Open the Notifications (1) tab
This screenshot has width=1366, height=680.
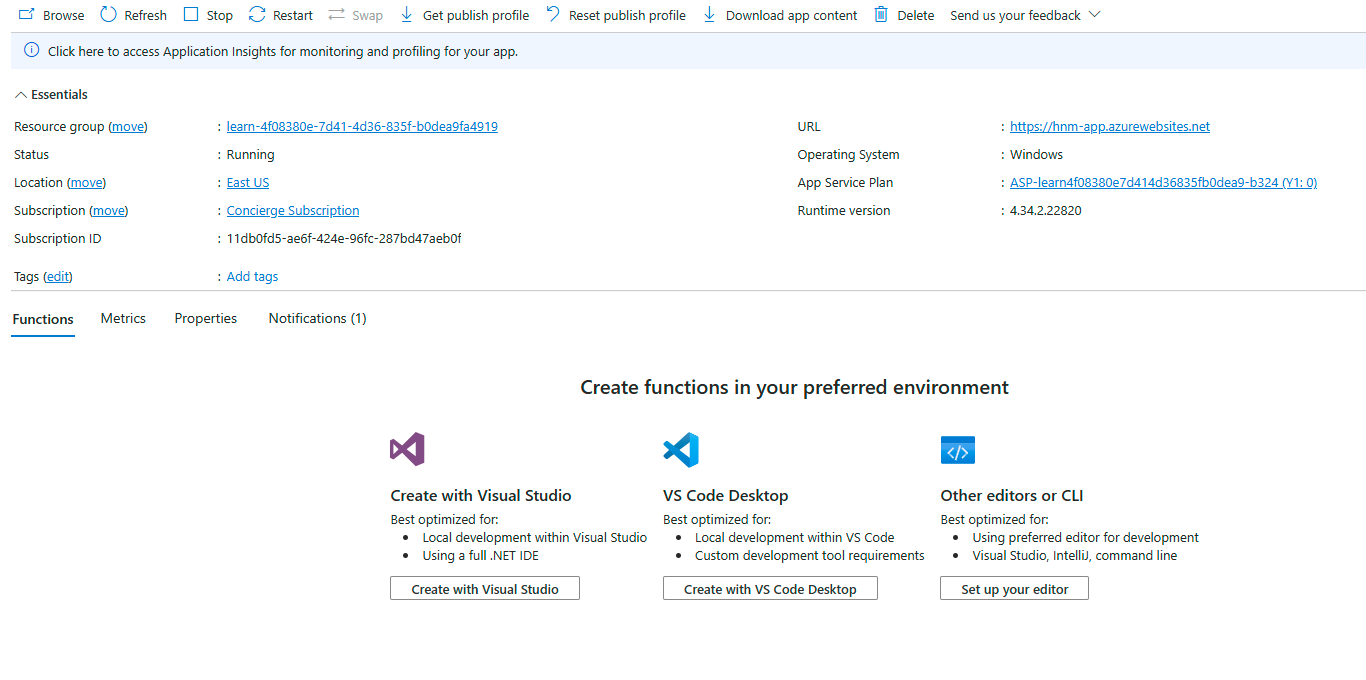coord(318,318)
